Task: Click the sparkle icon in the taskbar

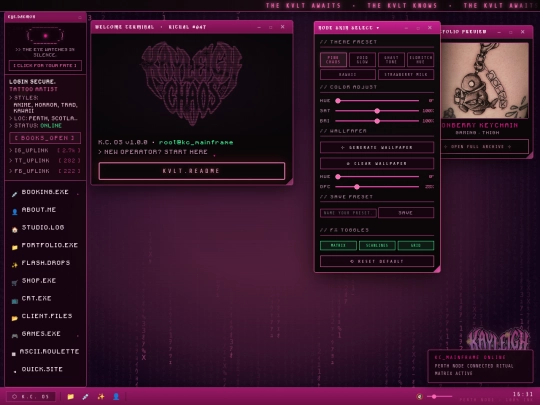Action: tap(101, 396)
